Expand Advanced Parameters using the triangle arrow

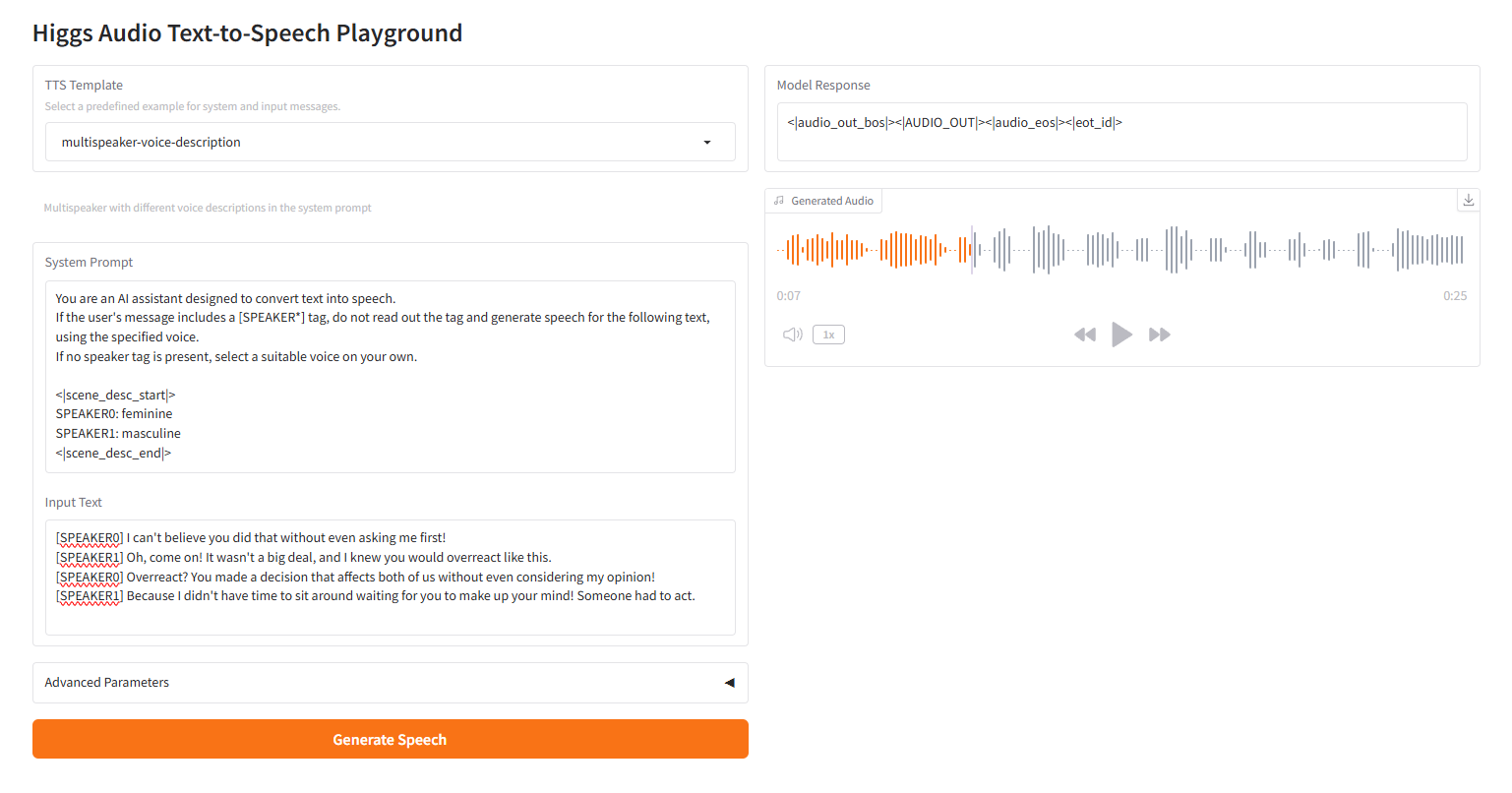pos(729,683)
